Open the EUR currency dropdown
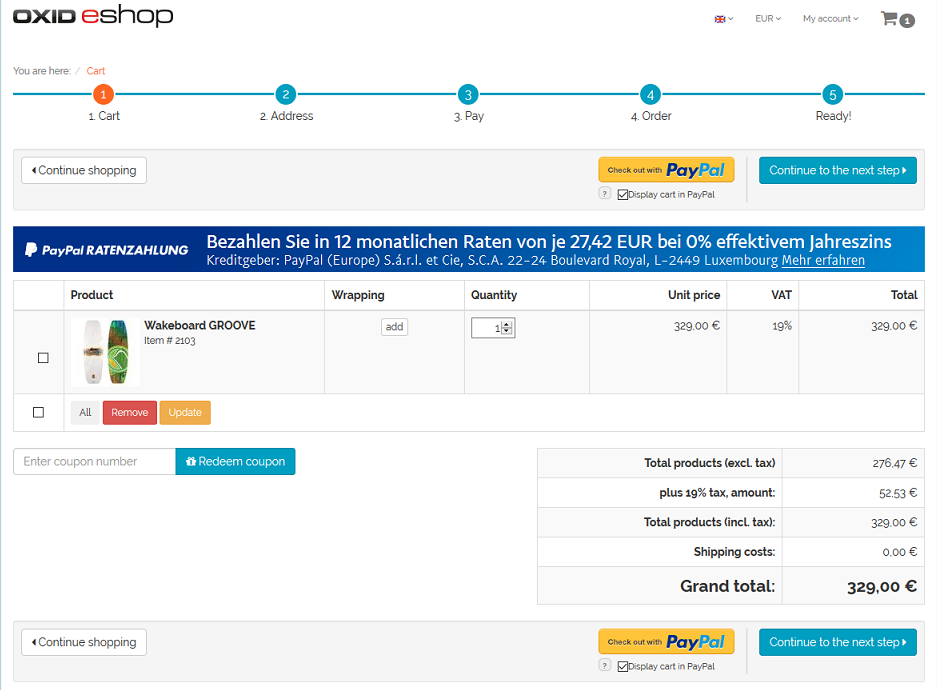Screen dimensions: 937x690 point(768,19)
